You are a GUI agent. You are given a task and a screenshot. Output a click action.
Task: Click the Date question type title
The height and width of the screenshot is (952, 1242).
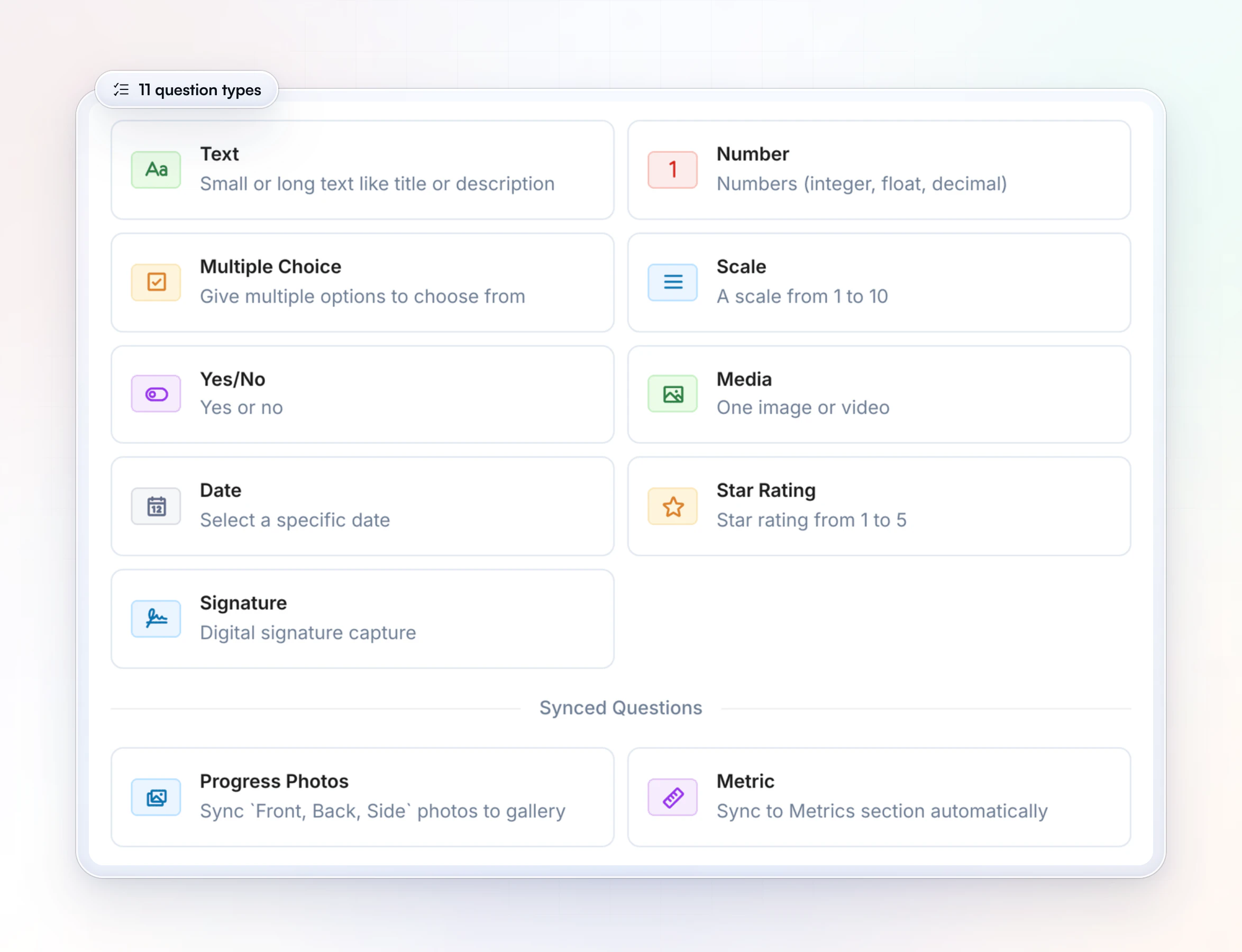[221, 490]
